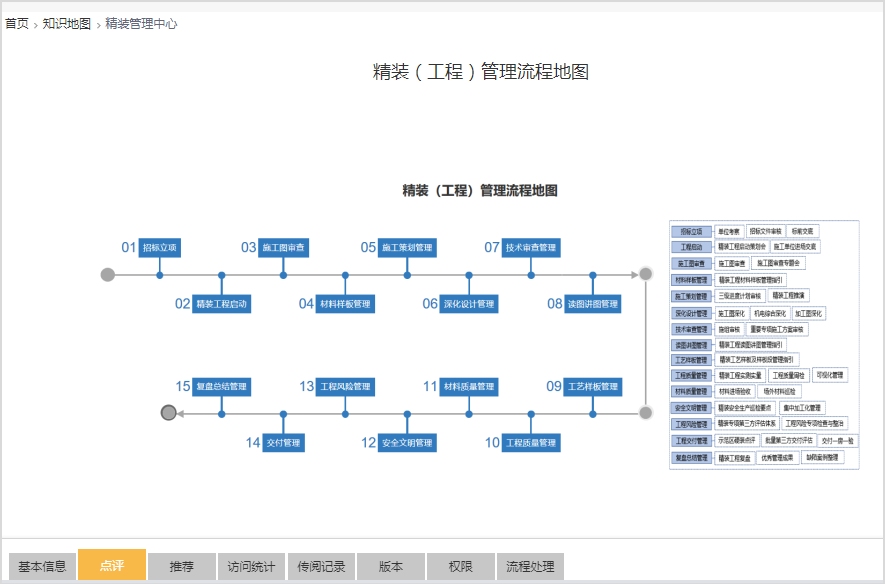Switch to the 基本信息 tab
Screen dimensions: 885x584
point(42,566)
